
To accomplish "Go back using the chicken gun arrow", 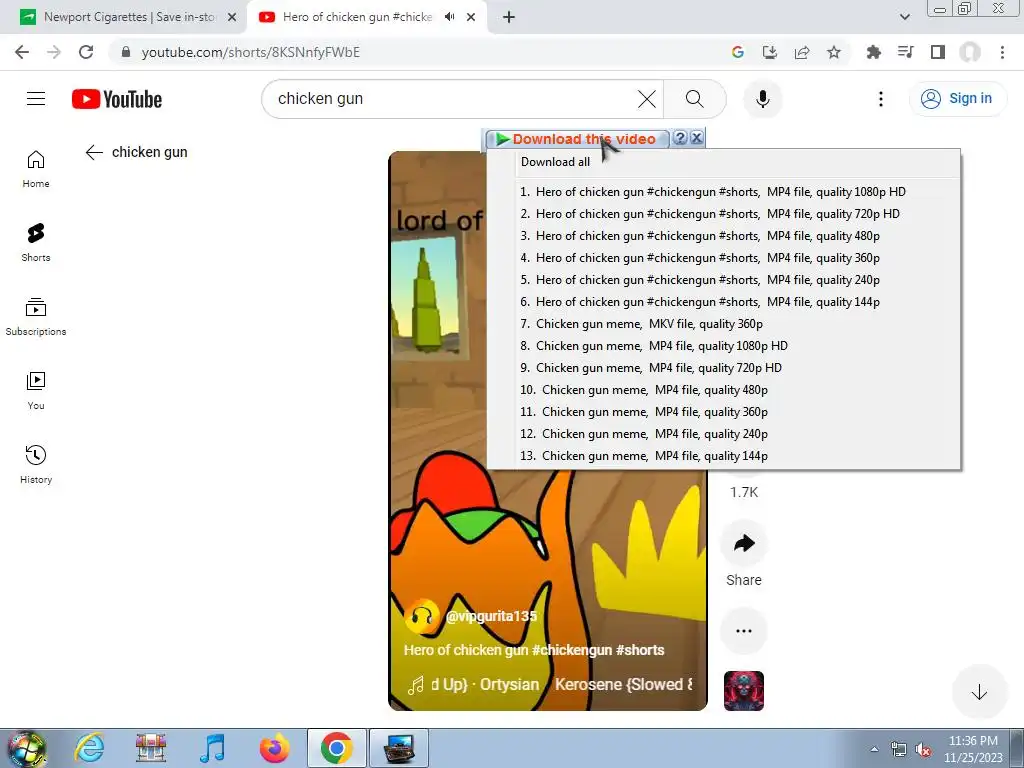I will point(94,152).
